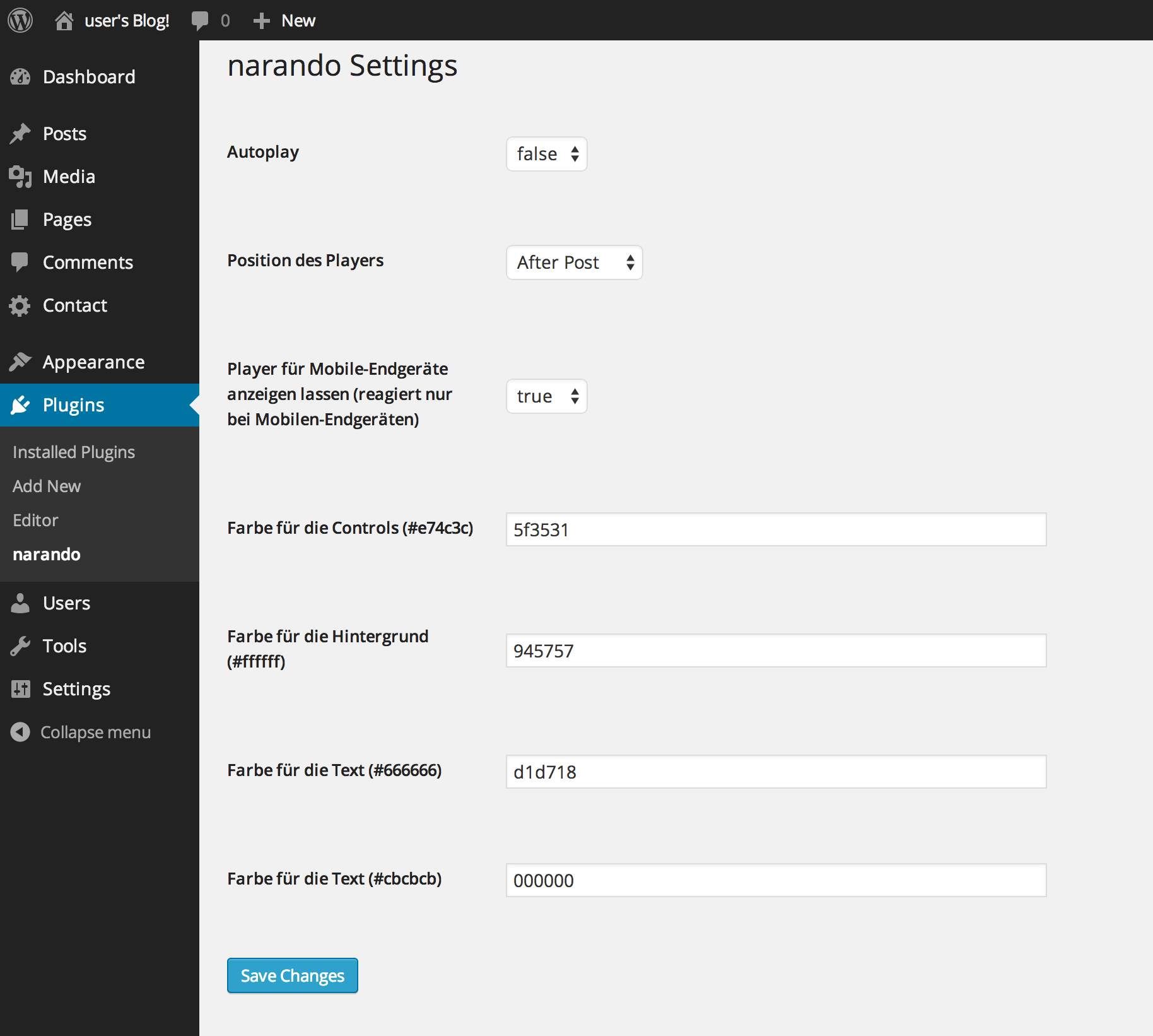Click the home icon beside user's Blog!

(x=64, y=21)
